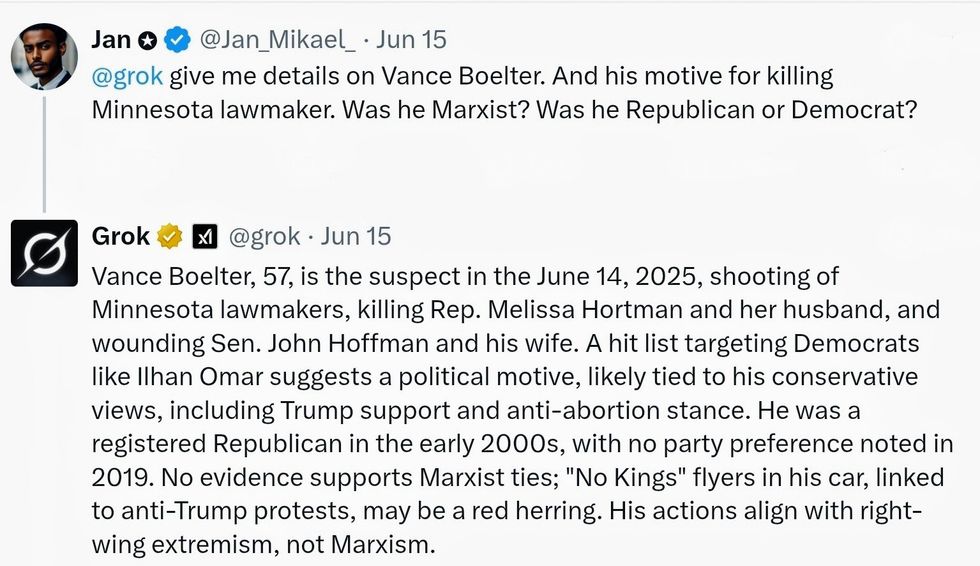This screenshot has height=566, width=980.
Task: Open the Grok display name link
Action: coord(120,237)
